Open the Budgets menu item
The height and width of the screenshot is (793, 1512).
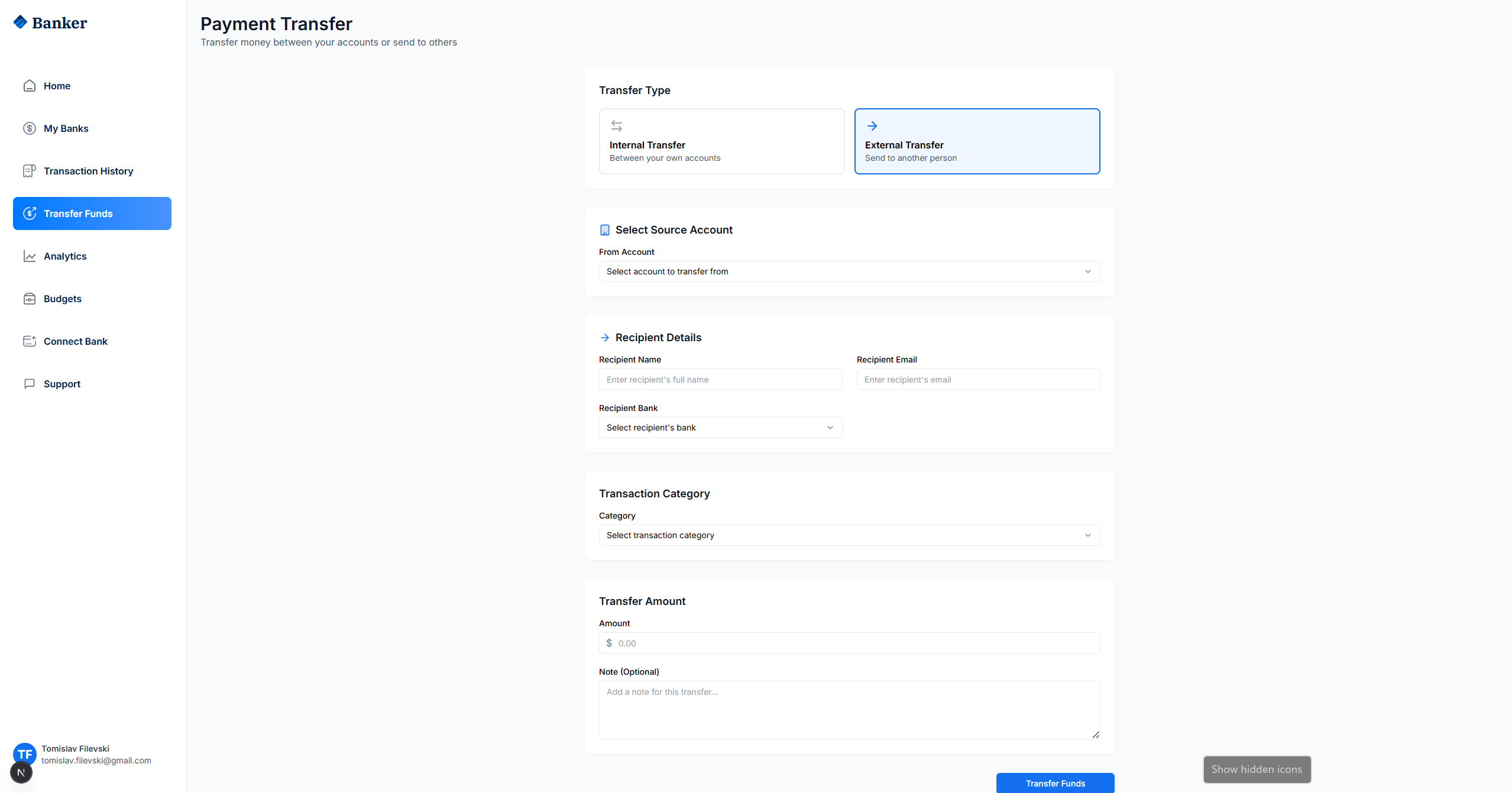[x=63, y=299]
